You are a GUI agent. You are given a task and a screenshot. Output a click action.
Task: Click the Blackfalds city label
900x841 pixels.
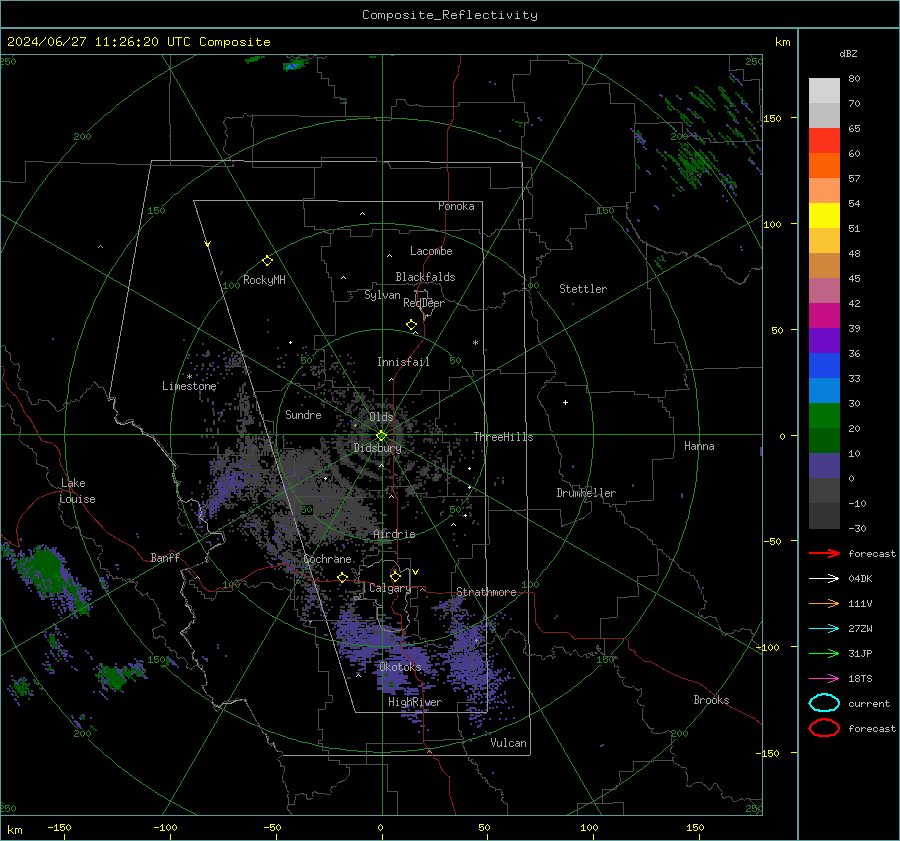[x=425, y=277]
